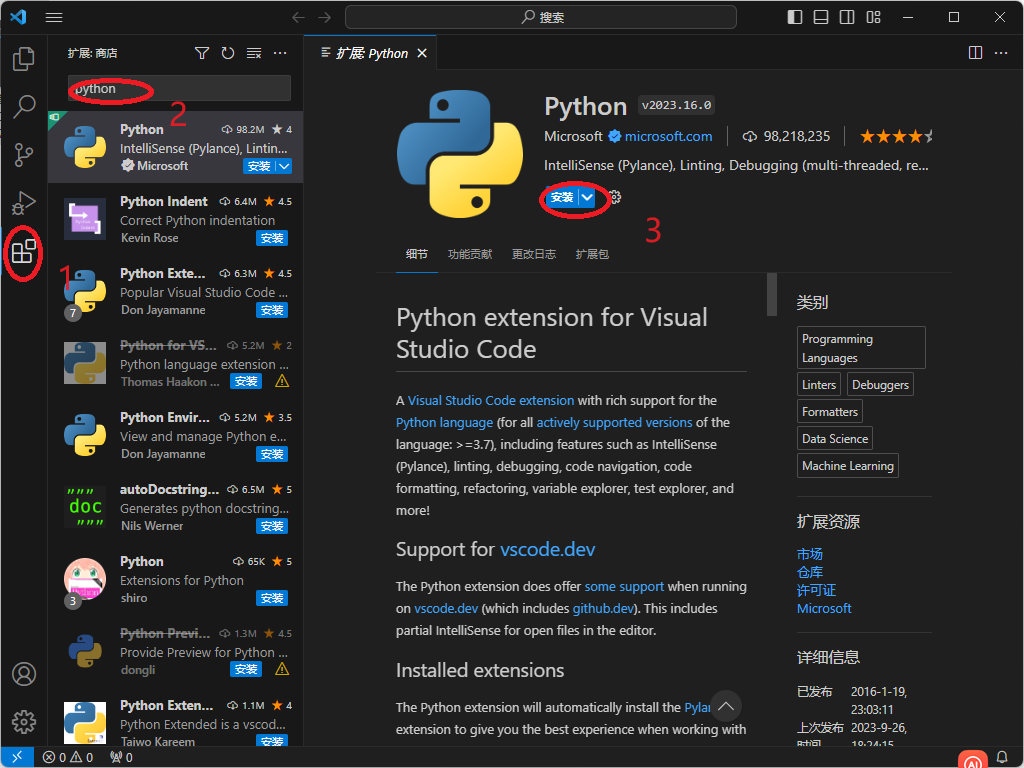This screenshot has width=1024, height=768.
Task: Select the Formatters category tag
Action: coord(829,412)
